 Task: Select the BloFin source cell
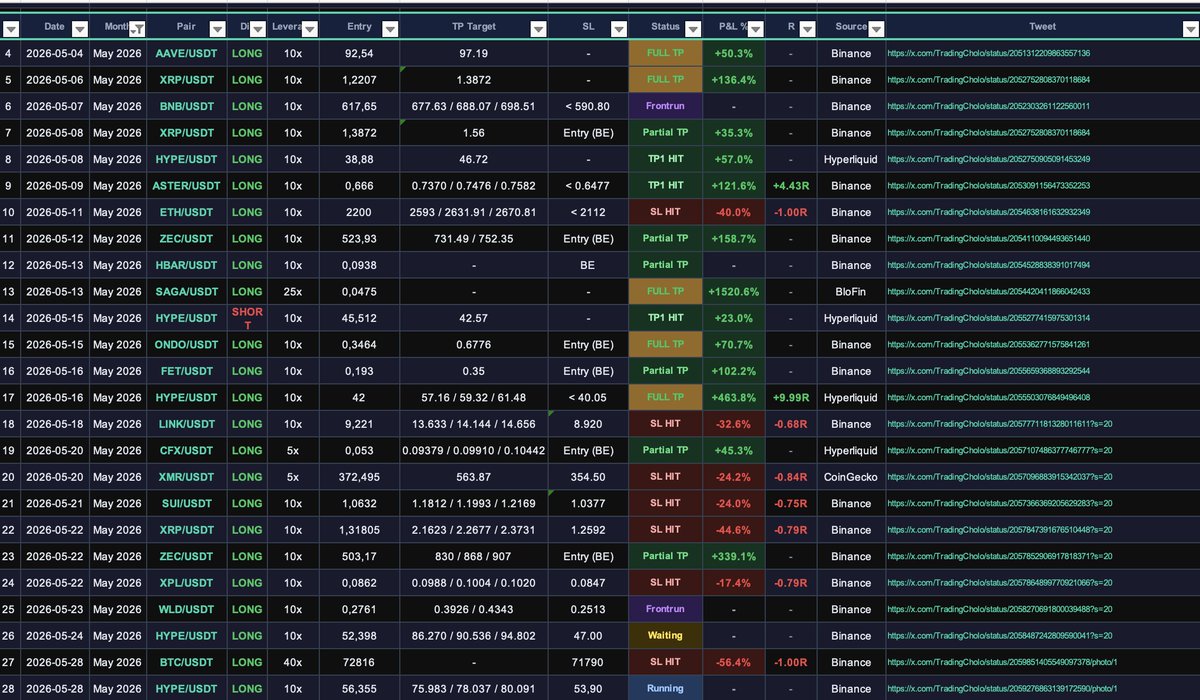(851, 292)
